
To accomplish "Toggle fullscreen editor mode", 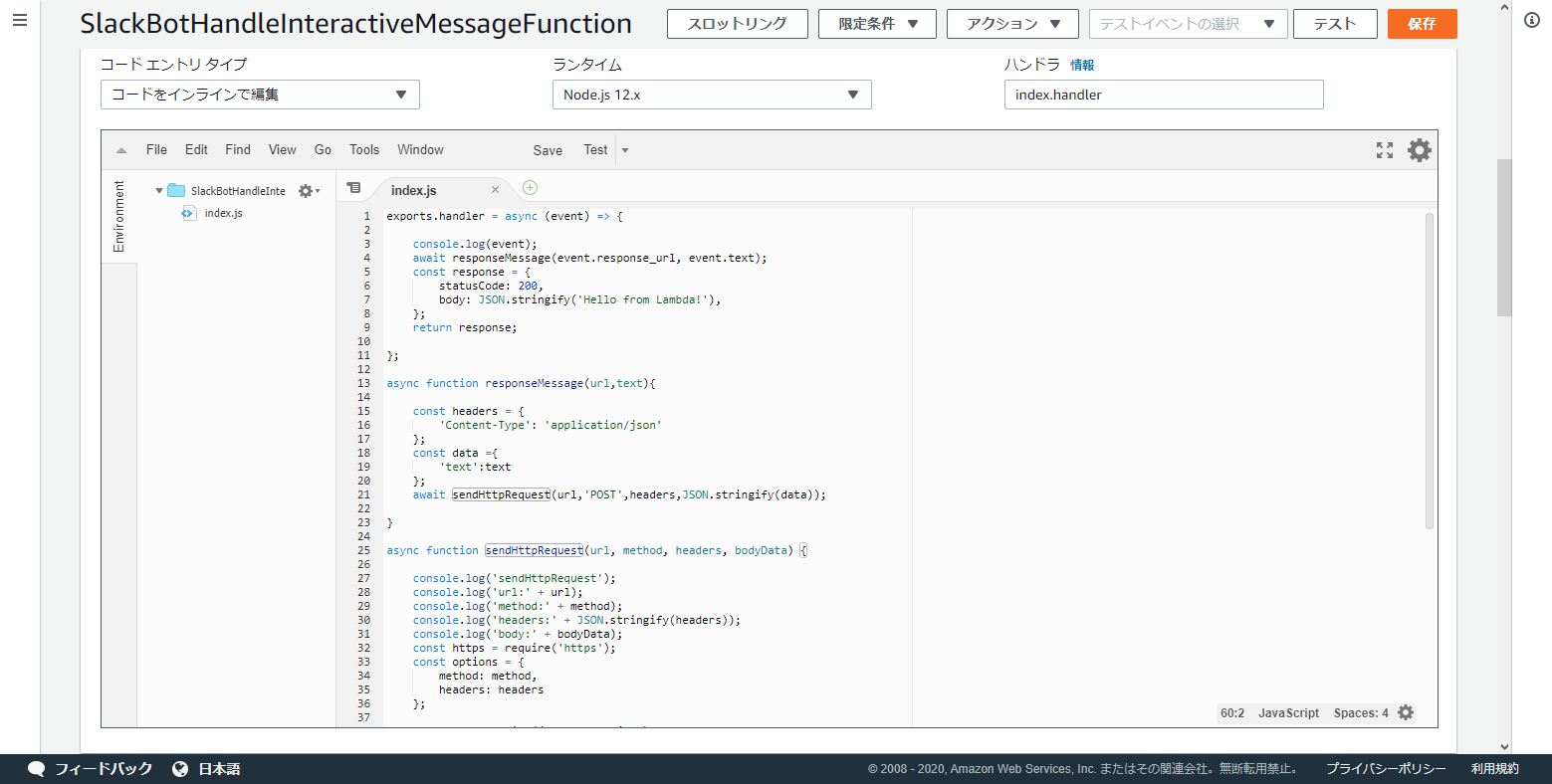I will [x=1385, y=150].
